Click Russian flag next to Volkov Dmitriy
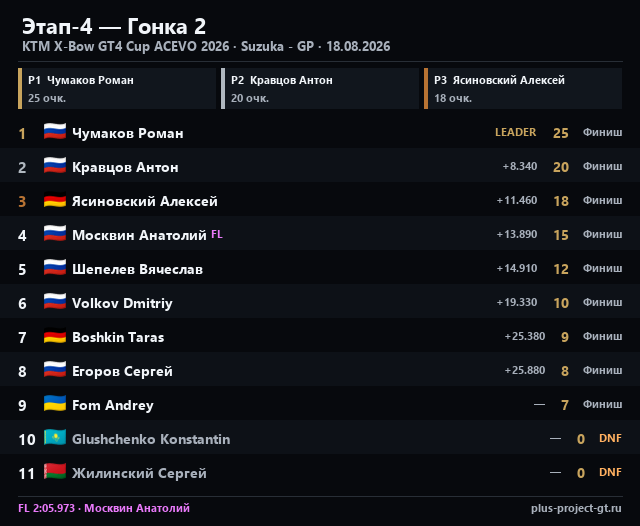Screen dimensions: 640x526 55,302
